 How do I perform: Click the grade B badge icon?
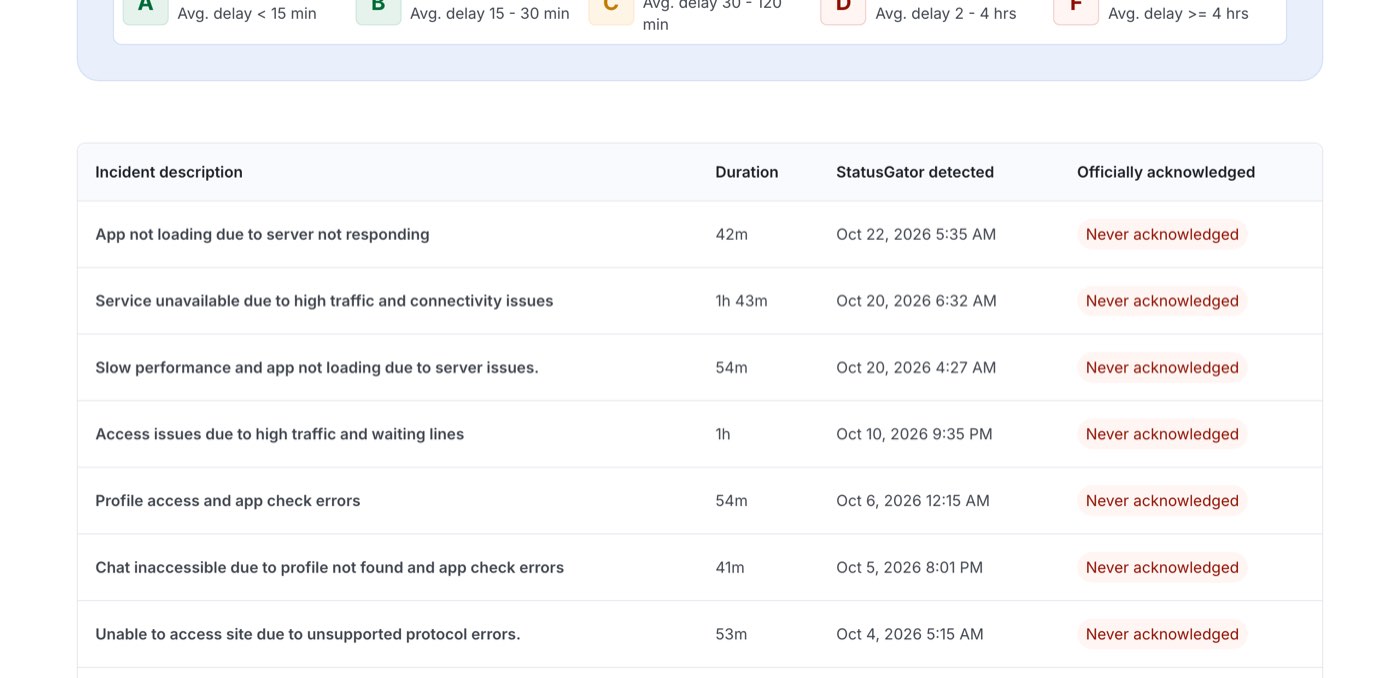pos(378,10)
